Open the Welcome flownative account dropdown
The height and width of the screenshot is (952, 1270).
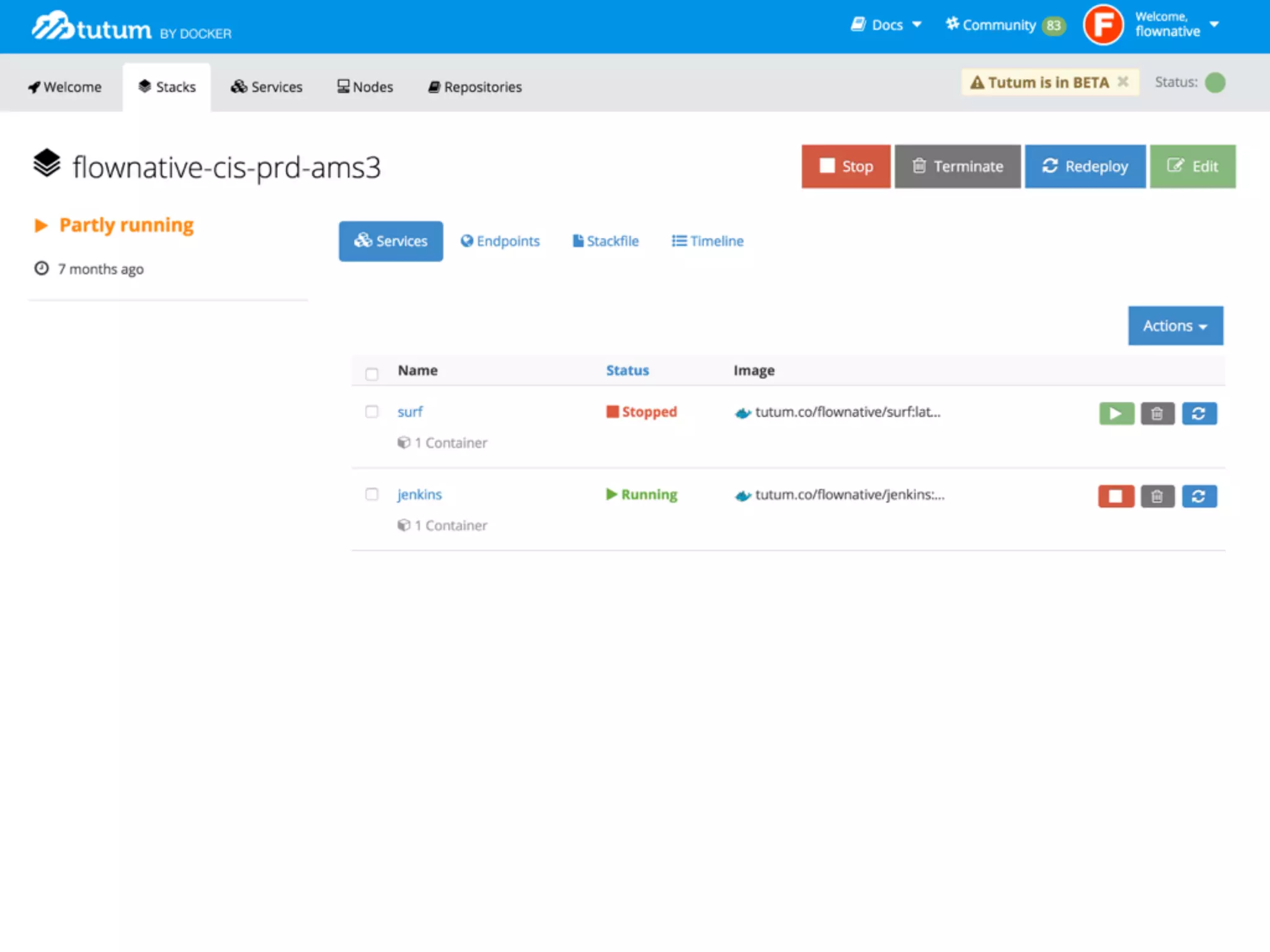[x=1176, y=25]
